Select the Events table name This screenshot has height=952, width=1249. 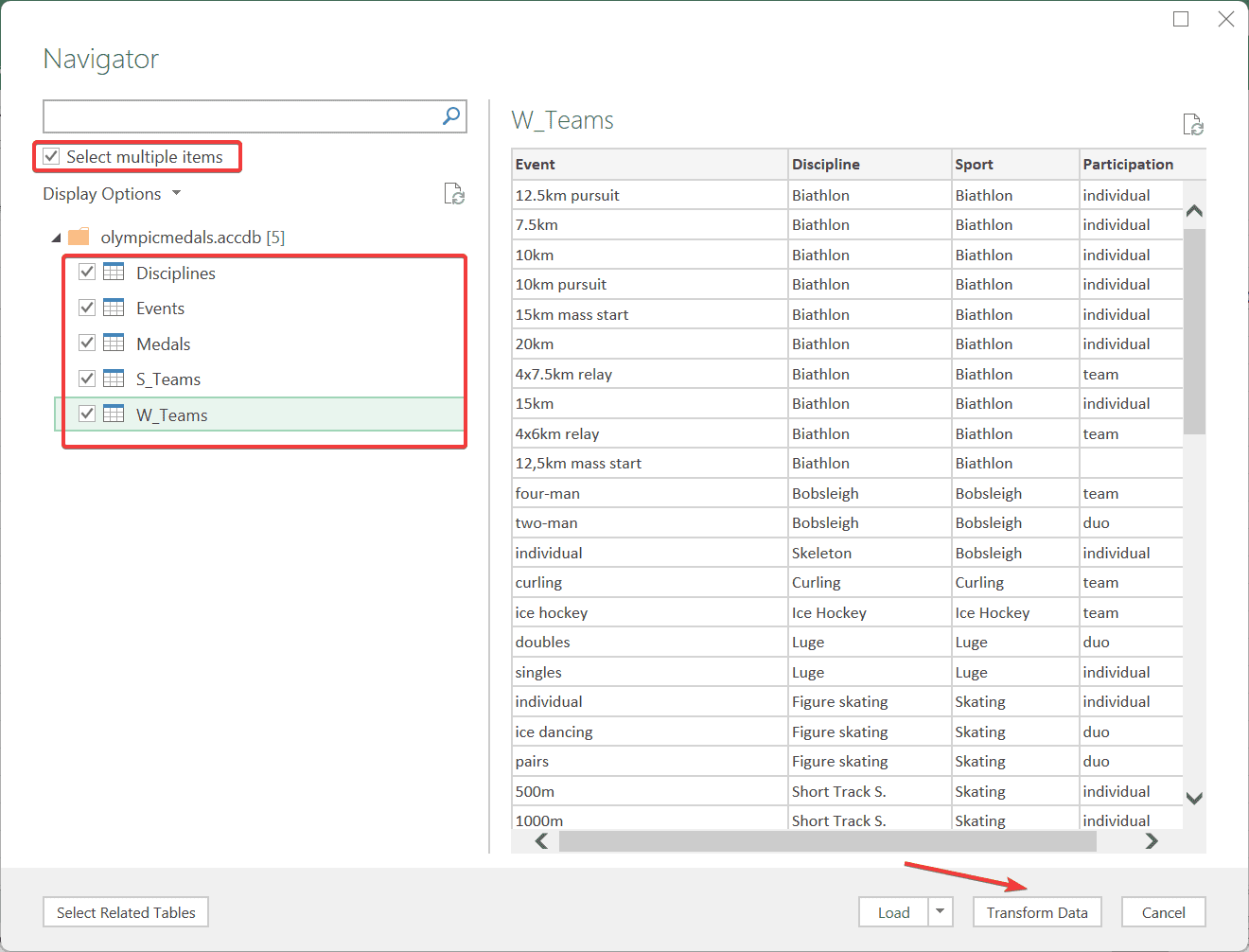[161, 309]
